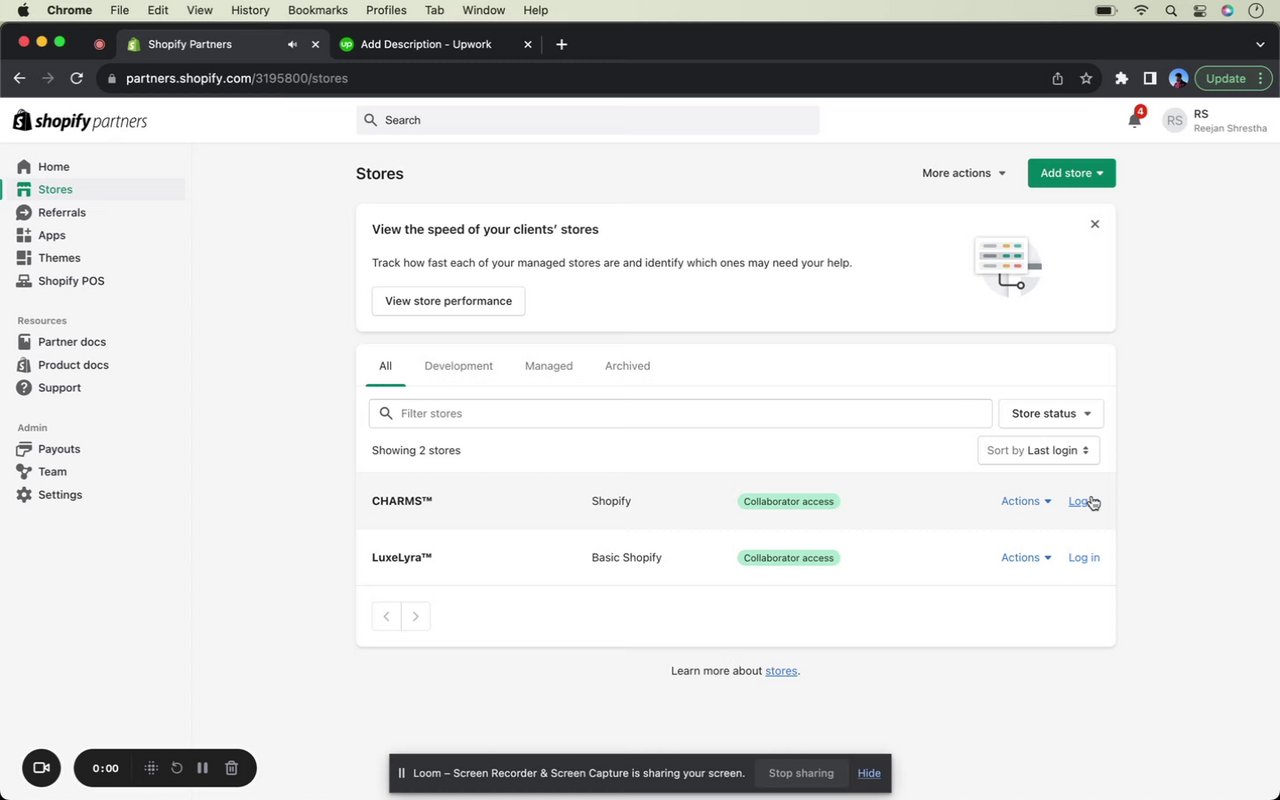Click the Home sidebar icon
The height and width of the screenshot is (800, 1280).
24,167
